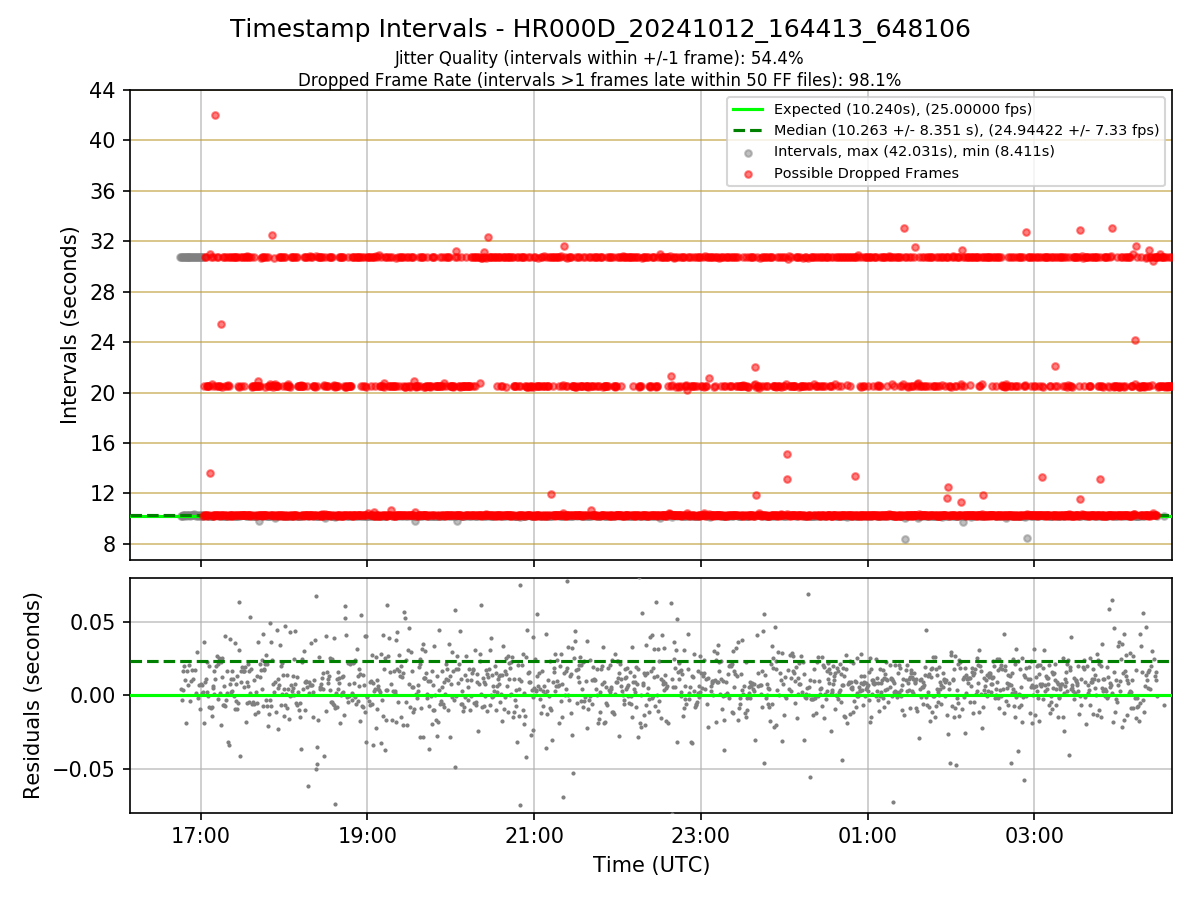The image size is (1200, 900).
Task: Click the Expected (10.240s) legend entry
Action: (902, 109)
